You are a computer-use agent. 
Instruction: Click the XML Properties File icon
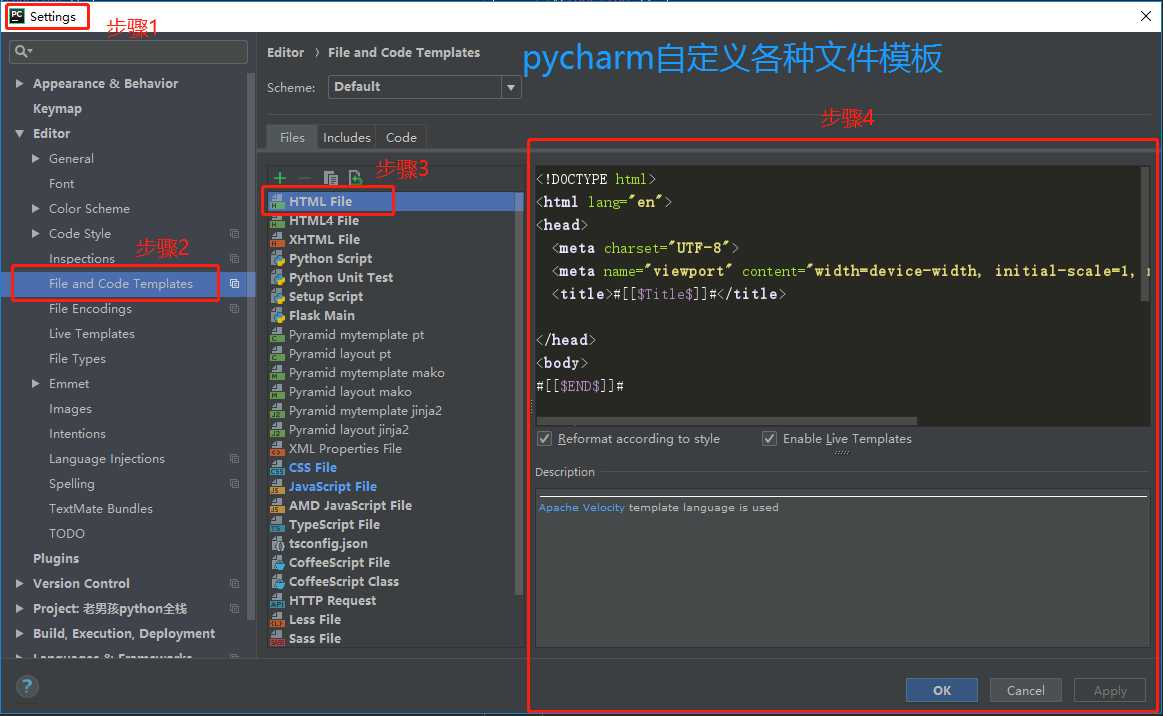(x=277, y=449)
